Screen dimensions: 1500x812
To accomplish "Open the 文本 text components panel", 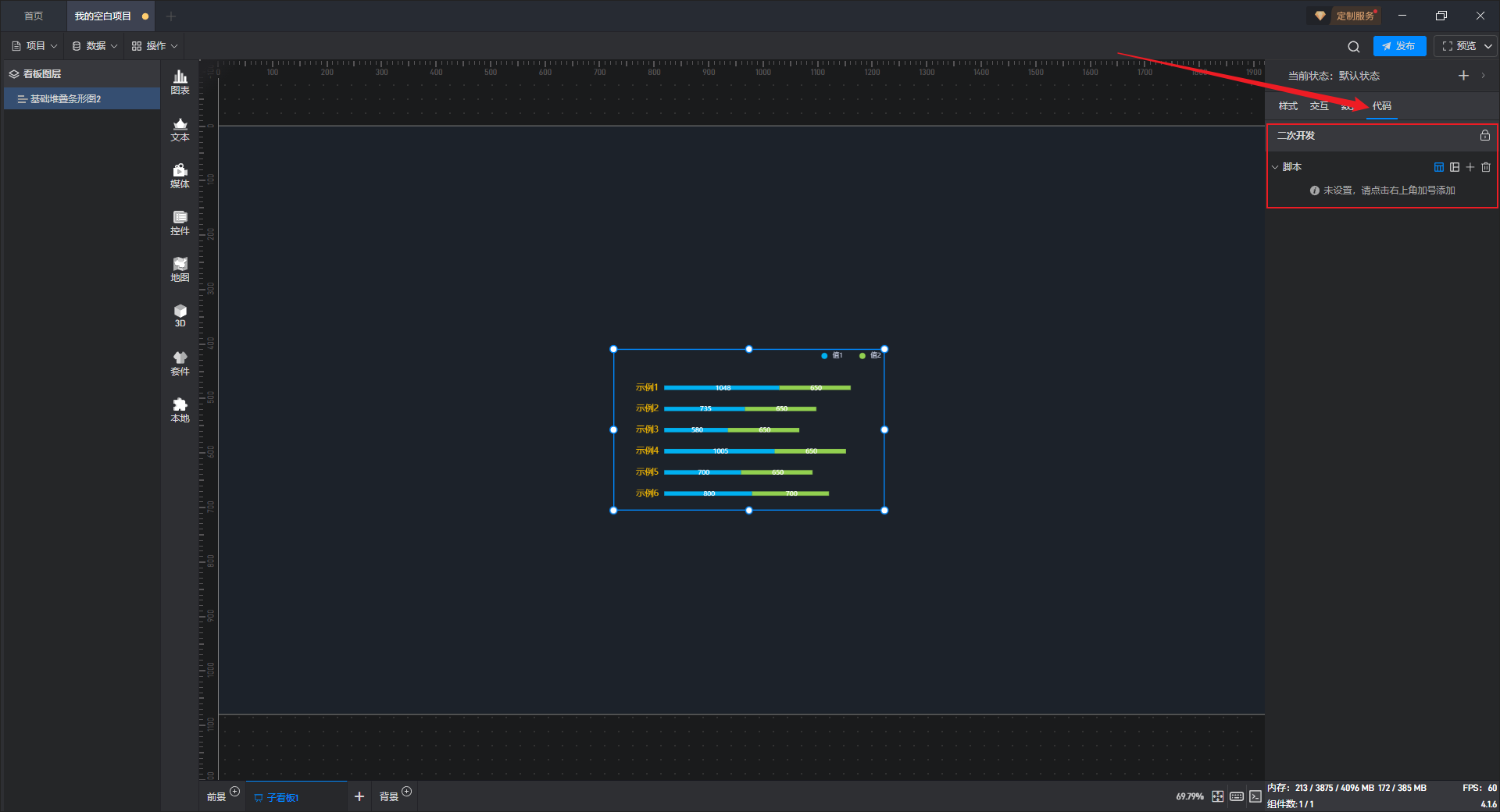I will (180, 129).
